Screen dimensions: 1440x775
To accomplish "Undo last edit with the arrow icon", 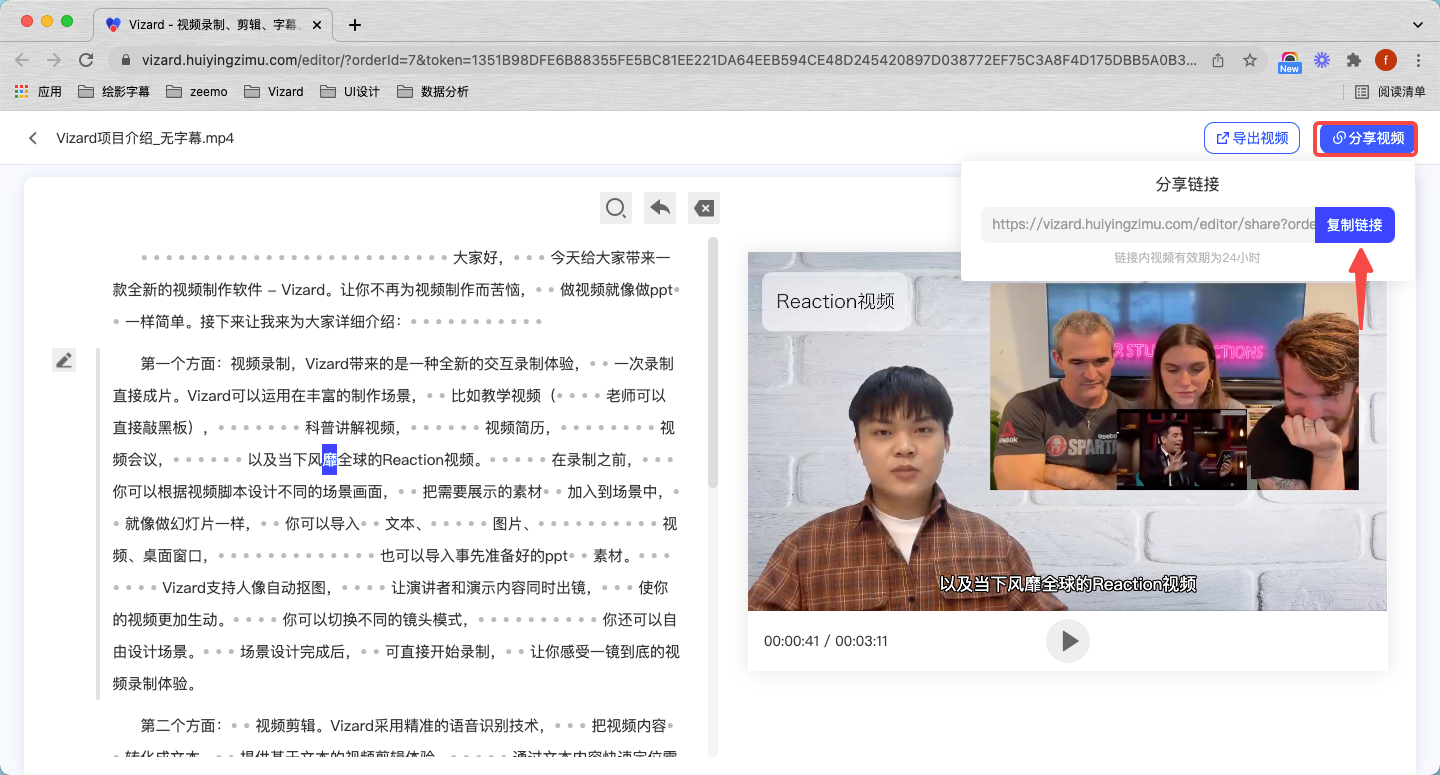I will click(x=660, y=208).
